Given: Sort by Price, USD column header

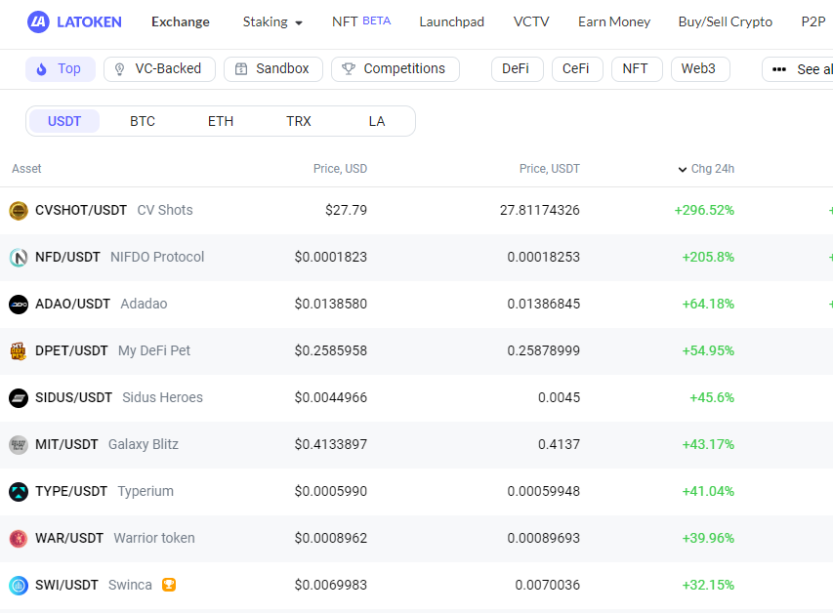Looking at the screenshot, I should click(x=340, y=169).
